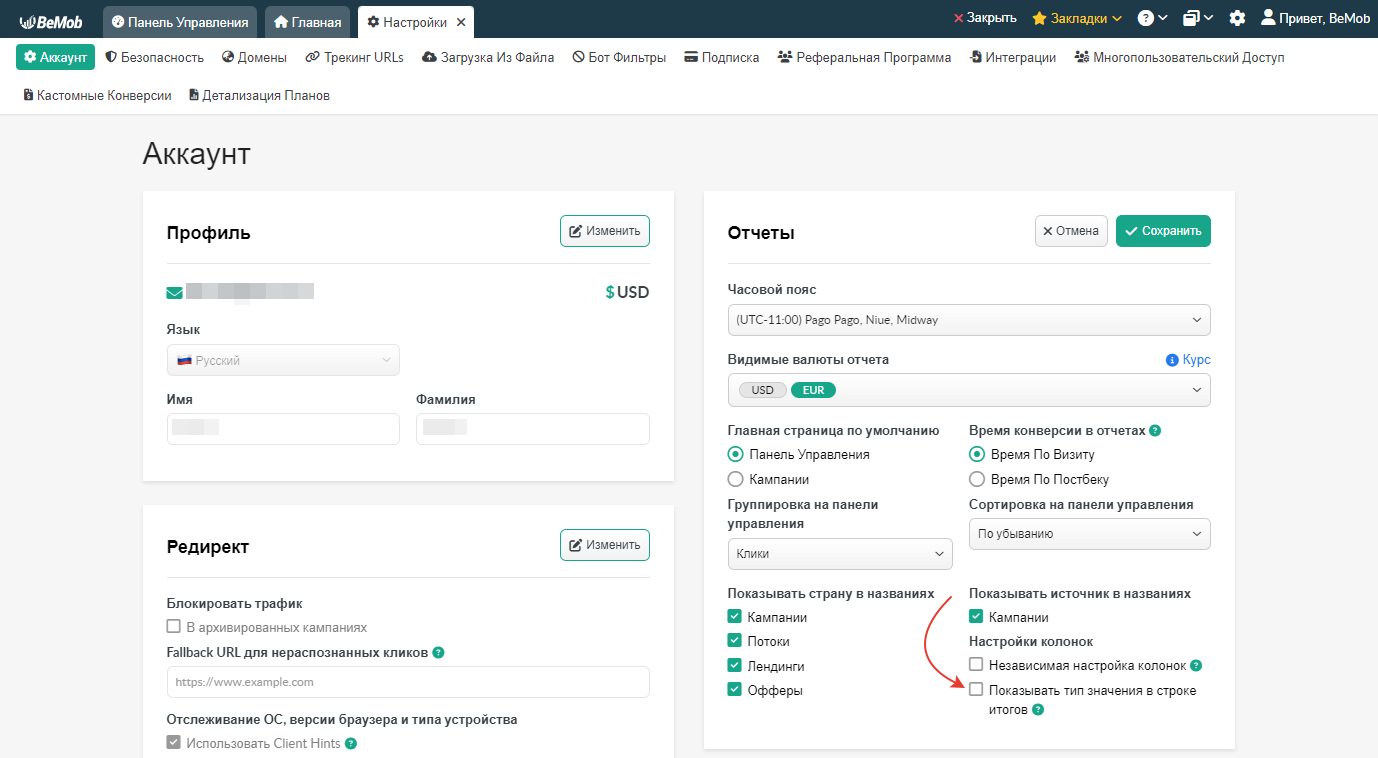The width and height of the screenshot is (1378, 758).
Task: Click Отмена button in Отчеты
Action: click(x=1071, y=231)
